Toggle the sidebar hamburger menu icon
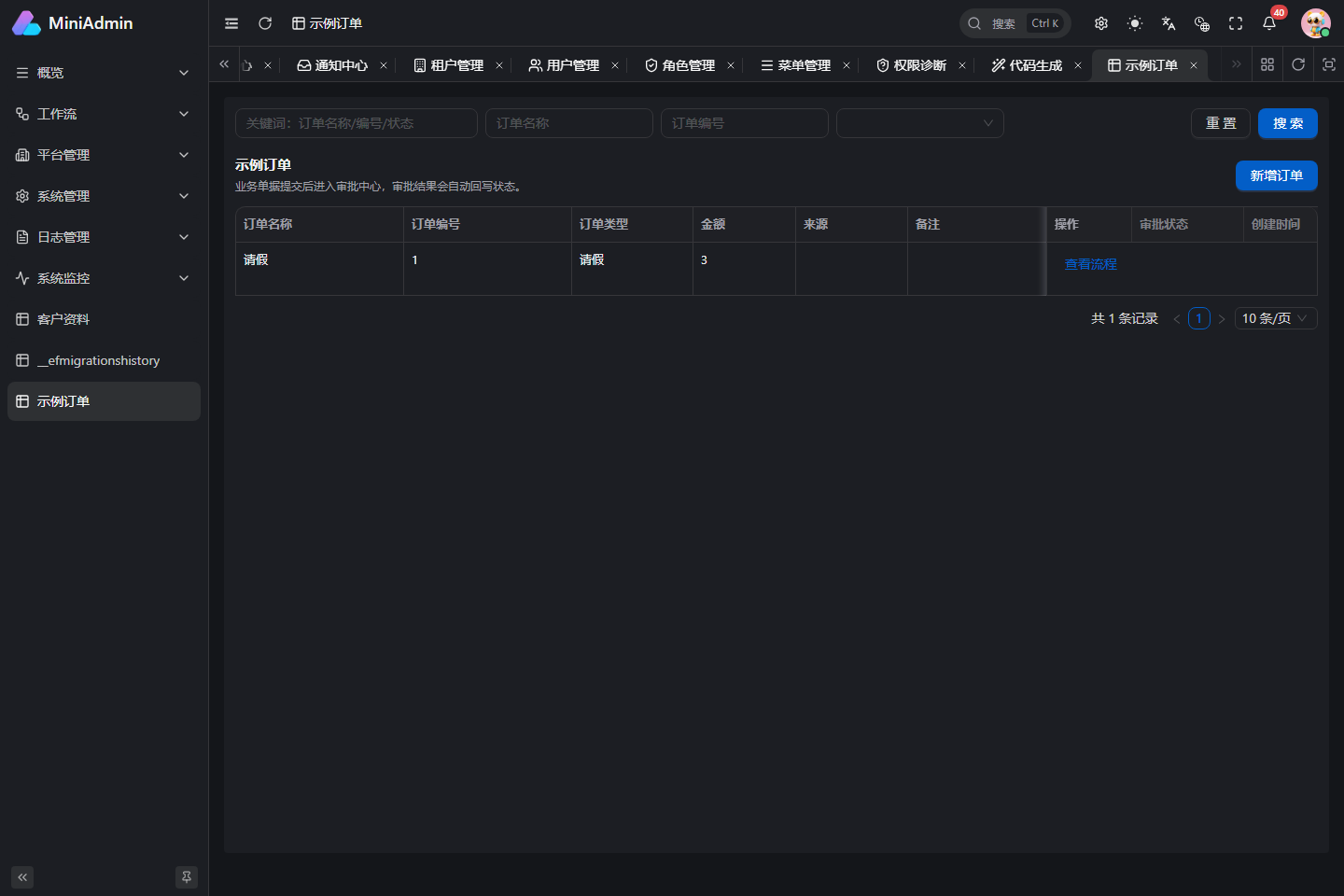Viewport: 1344px width, 896px height. pos(231,23)
